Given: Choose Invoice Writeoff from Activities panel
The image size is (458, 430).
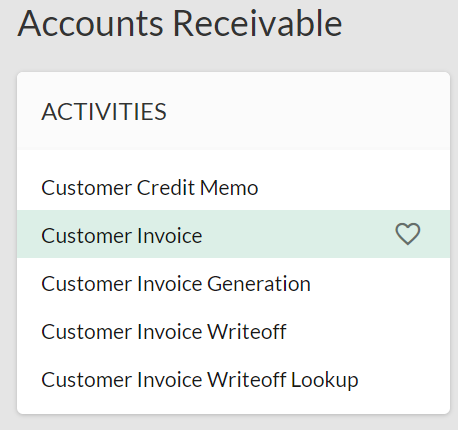Looking at the screenshot, I should pos(164,332).
